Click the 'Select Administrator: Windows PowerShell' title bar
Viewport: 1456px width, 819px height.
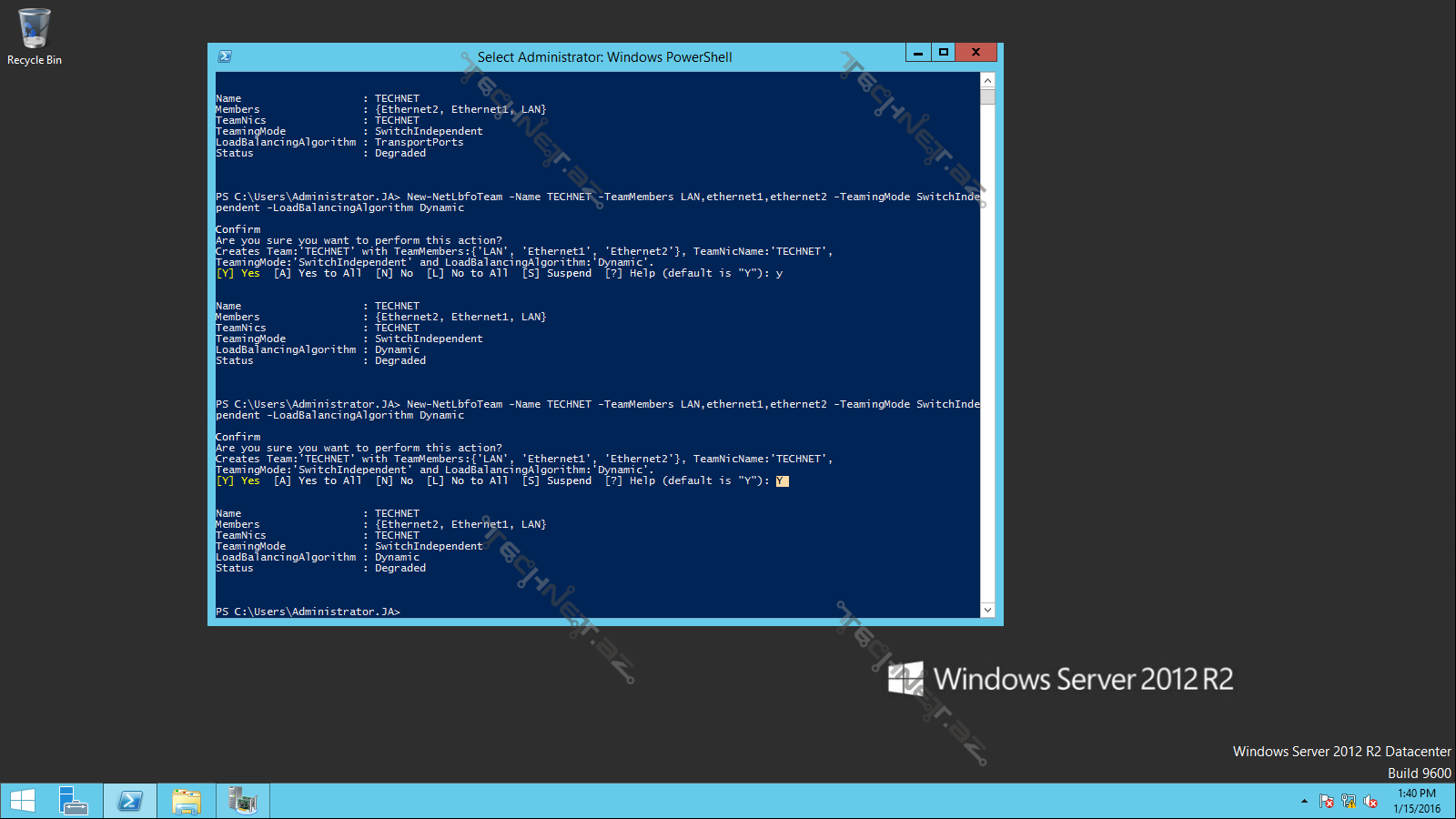[604, 57]
